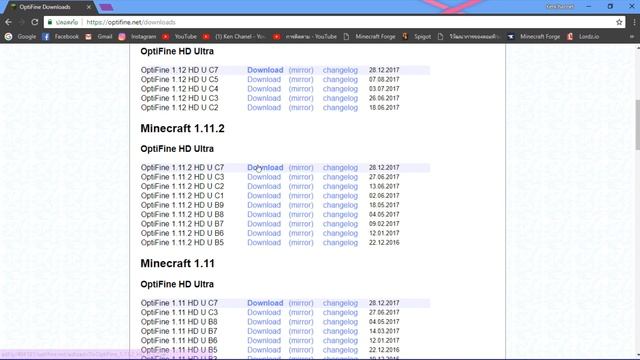This screenshot has width=640, height=360.
Task: Click the secure lock icon in address bar
Action: pos(50,22)
